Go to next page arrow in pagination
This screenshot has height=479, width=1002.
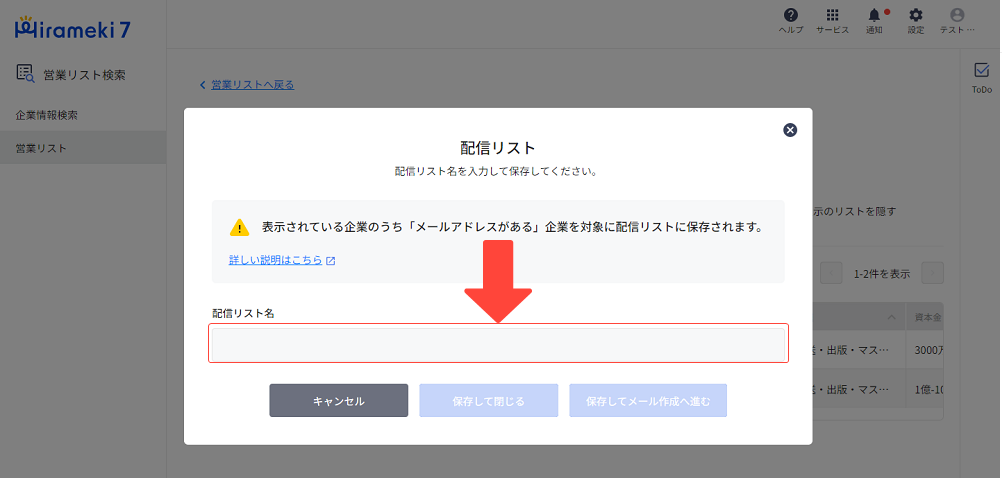933,273
